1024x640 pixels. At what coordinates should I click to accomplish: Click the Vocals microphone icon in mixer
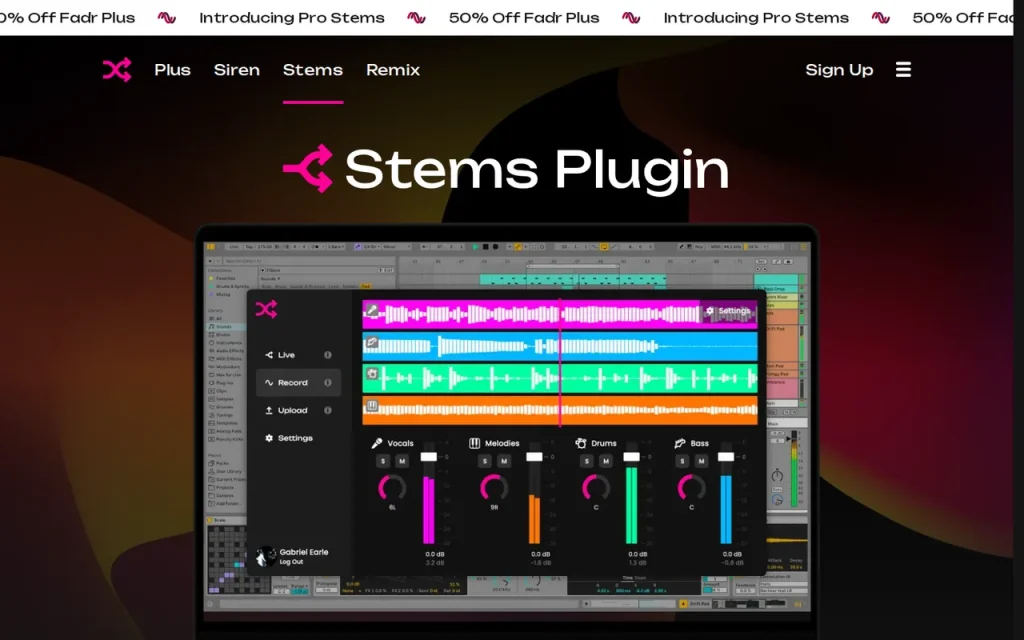[377, 443]
